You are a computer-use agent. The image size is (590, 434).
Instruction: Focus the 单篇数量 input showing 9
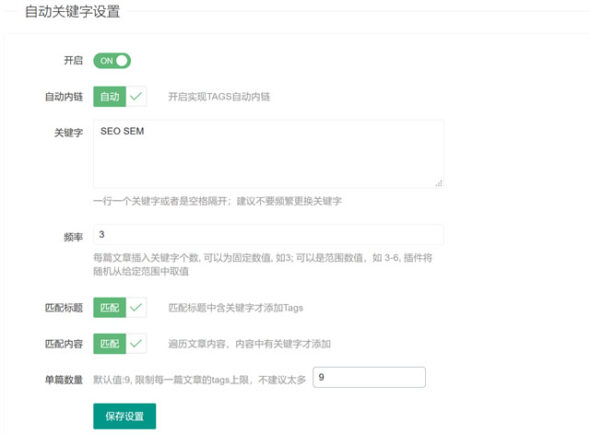pyautogui.click(x=369, y=377)
